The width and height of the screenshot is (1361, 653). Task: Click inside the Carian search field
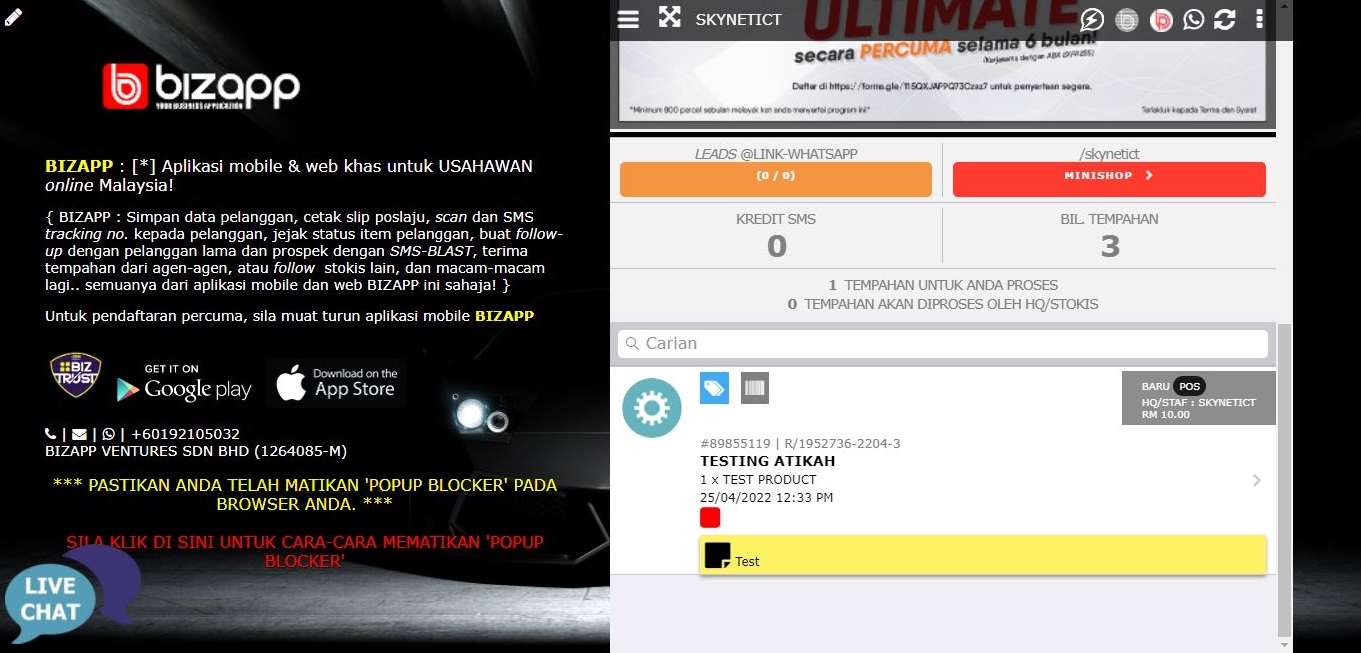[942, 343]
